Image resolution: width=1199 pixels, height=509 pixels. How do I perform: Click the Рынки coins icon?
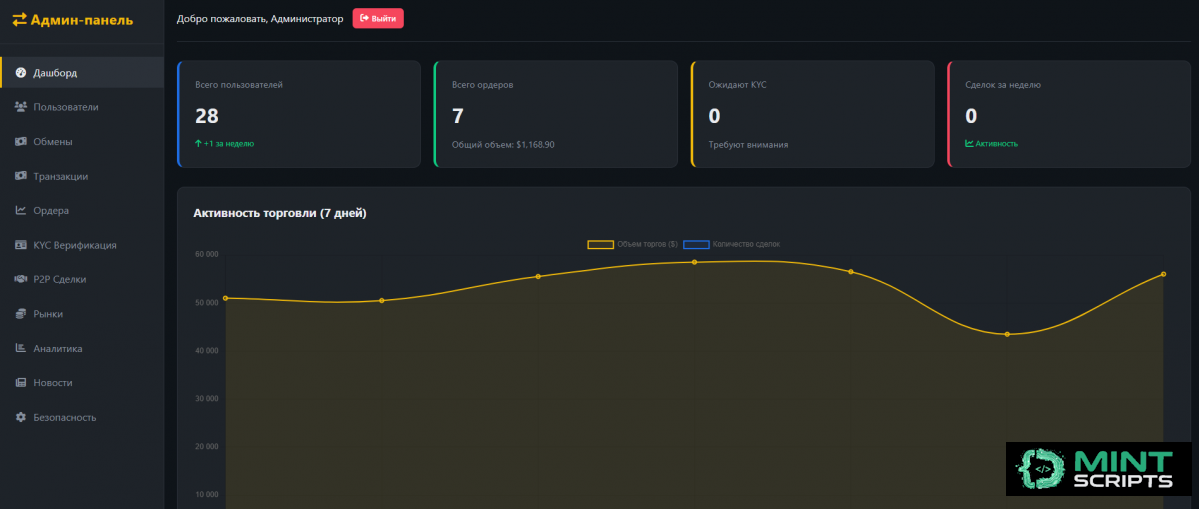(21, 314)
